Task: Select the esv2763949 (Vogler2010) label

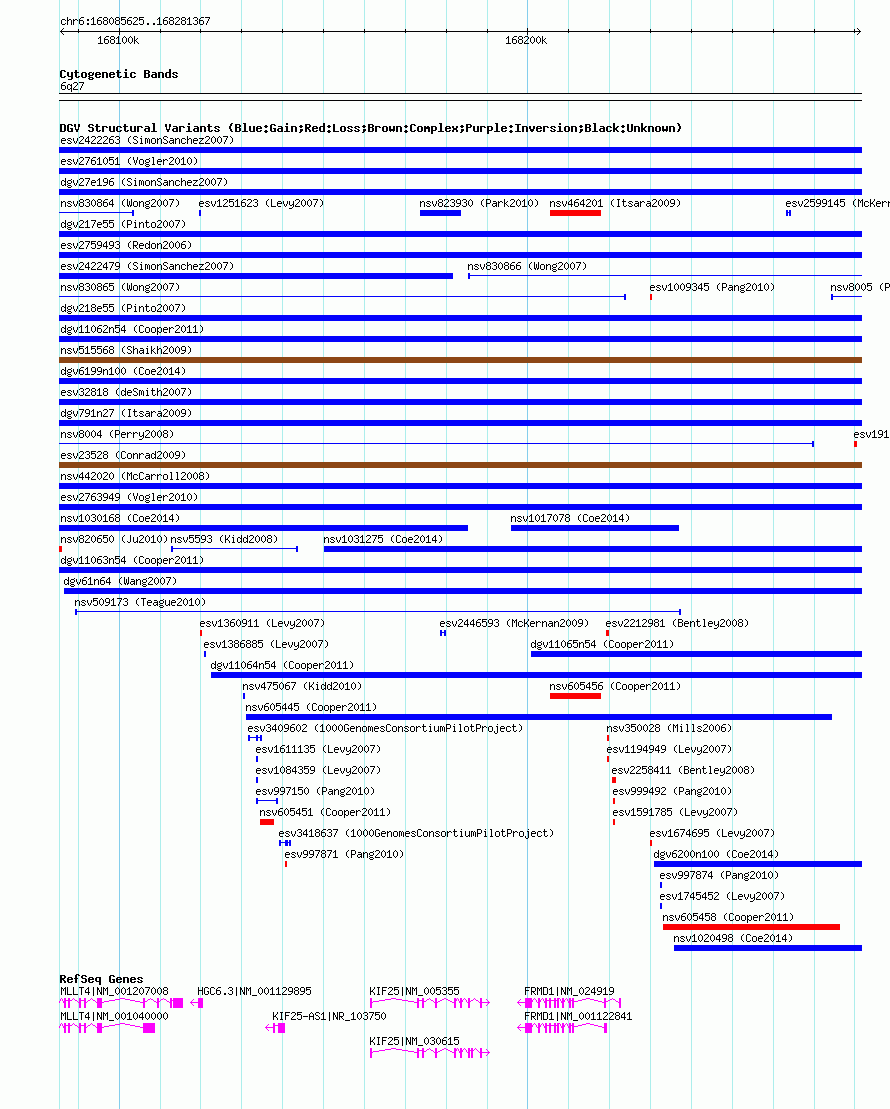Action: coord(129,497)
